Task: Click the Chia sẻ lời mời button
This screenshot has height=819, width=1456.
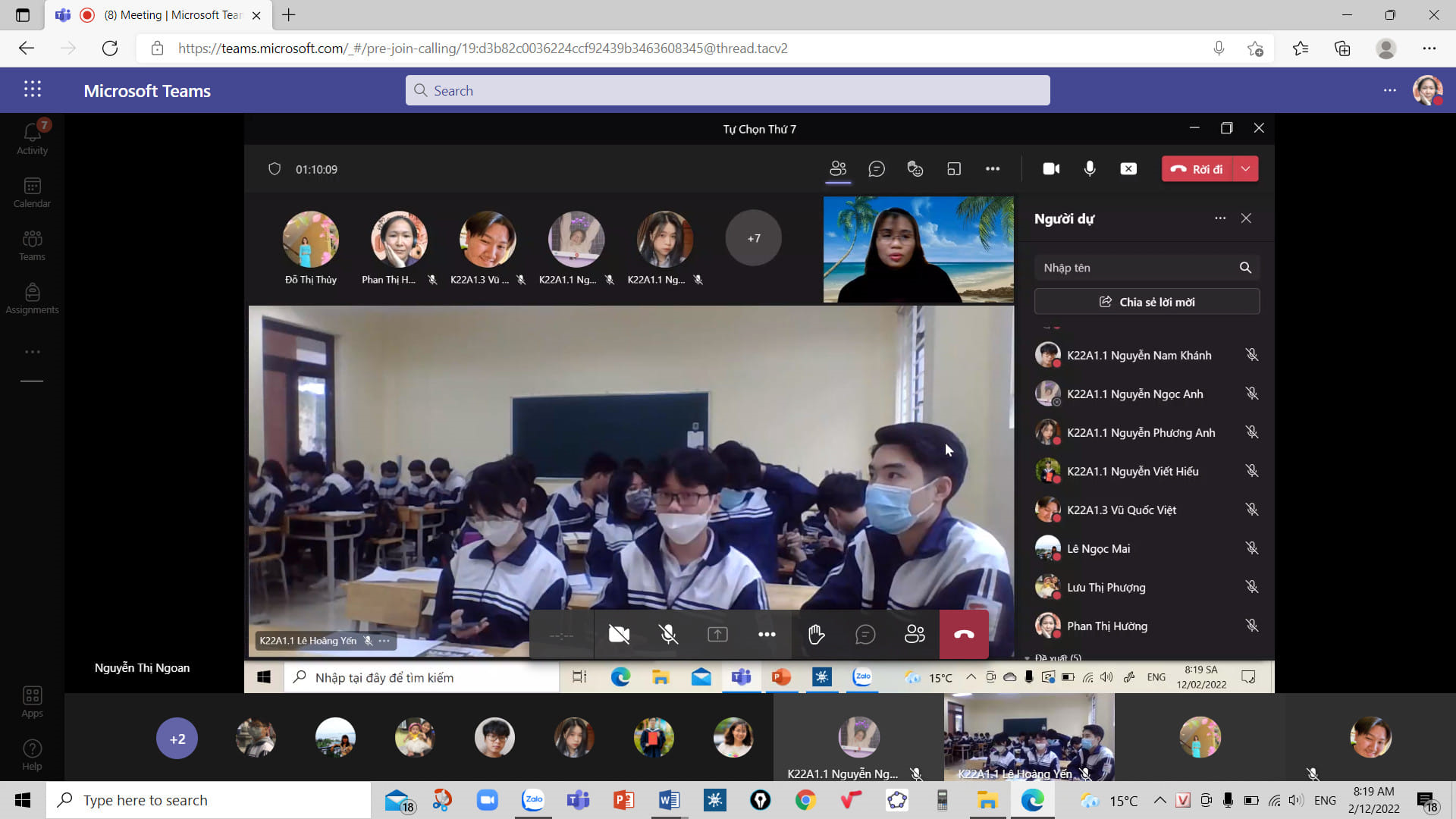Action: point(1147,302)
